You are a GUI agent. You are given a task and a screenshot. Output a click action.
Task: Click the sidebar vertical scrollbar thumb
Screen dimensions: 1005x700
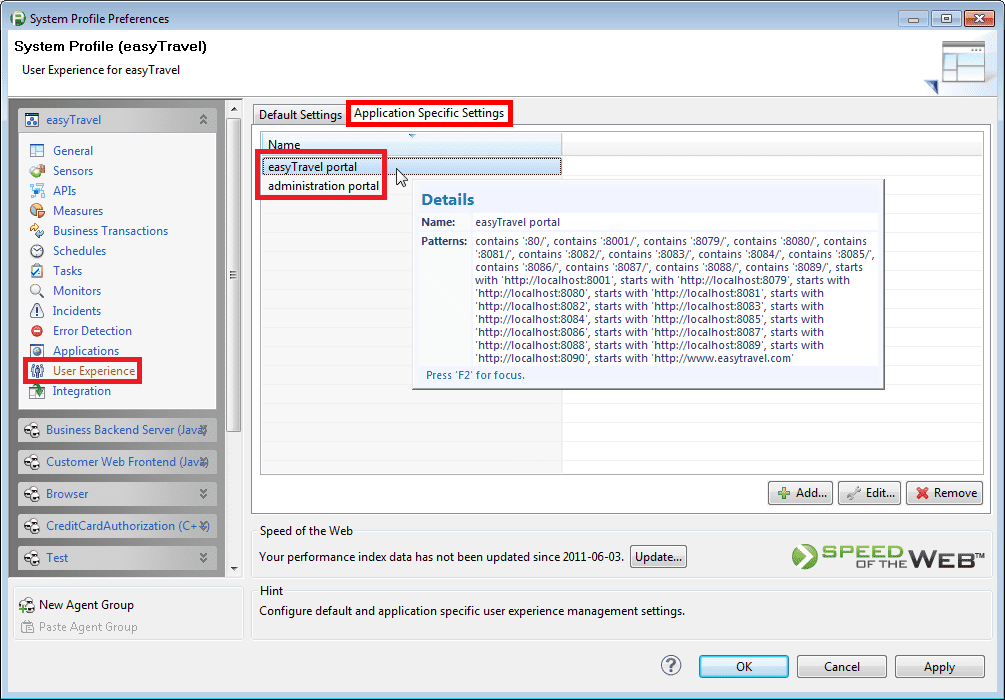[234, 274]
